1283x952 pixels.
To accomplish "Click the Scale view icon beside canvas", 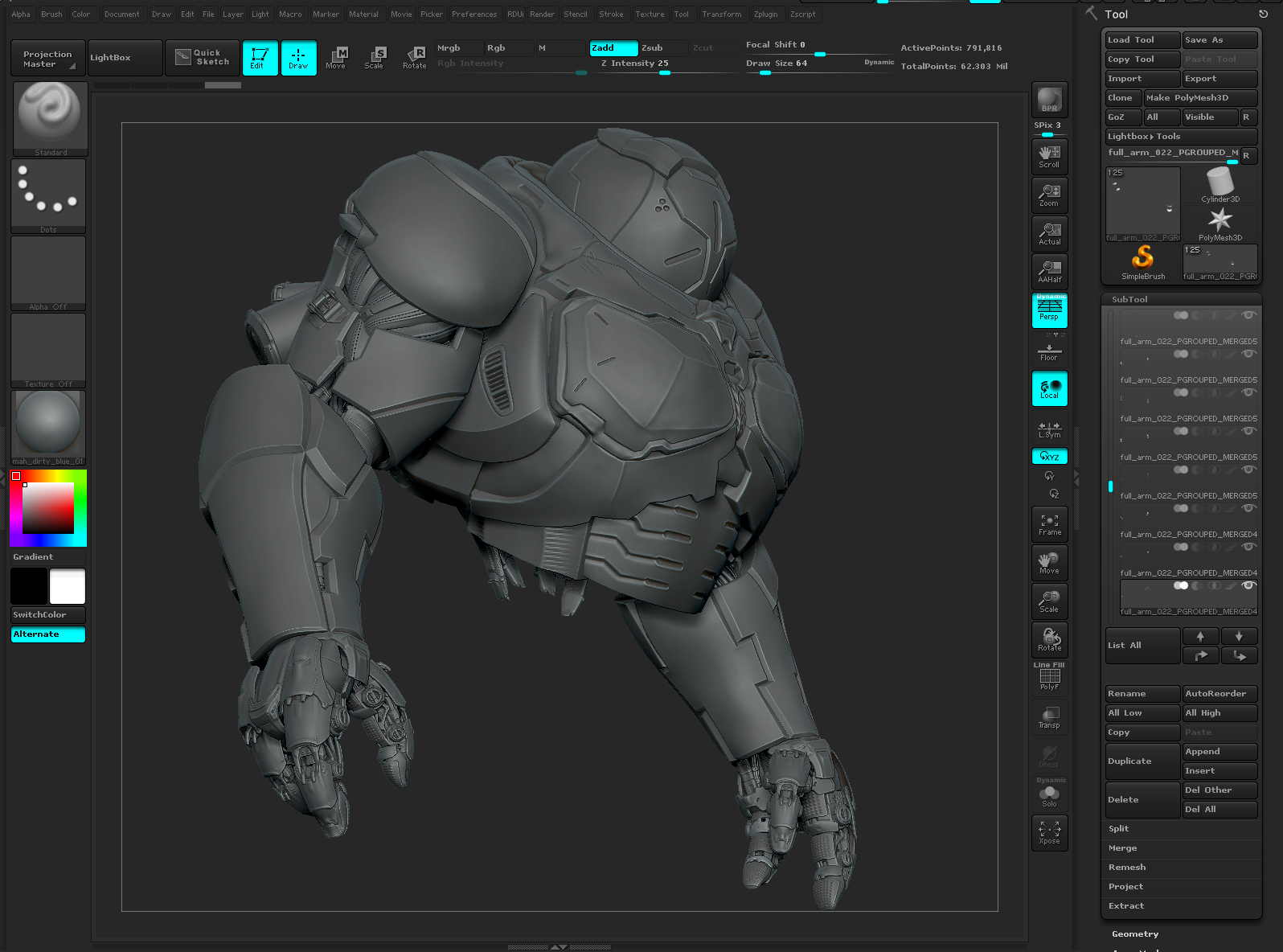I will [x=1049, y=601].
